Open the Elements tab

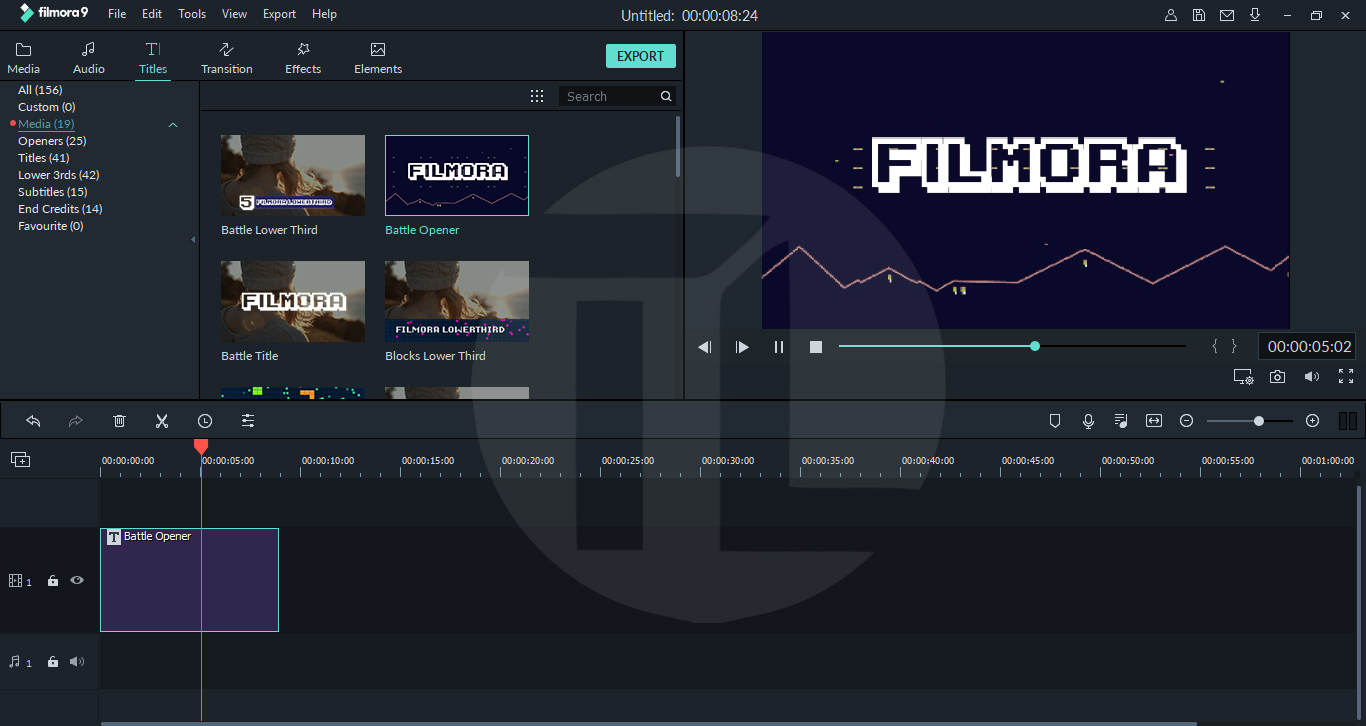click(x=378, y=59)
